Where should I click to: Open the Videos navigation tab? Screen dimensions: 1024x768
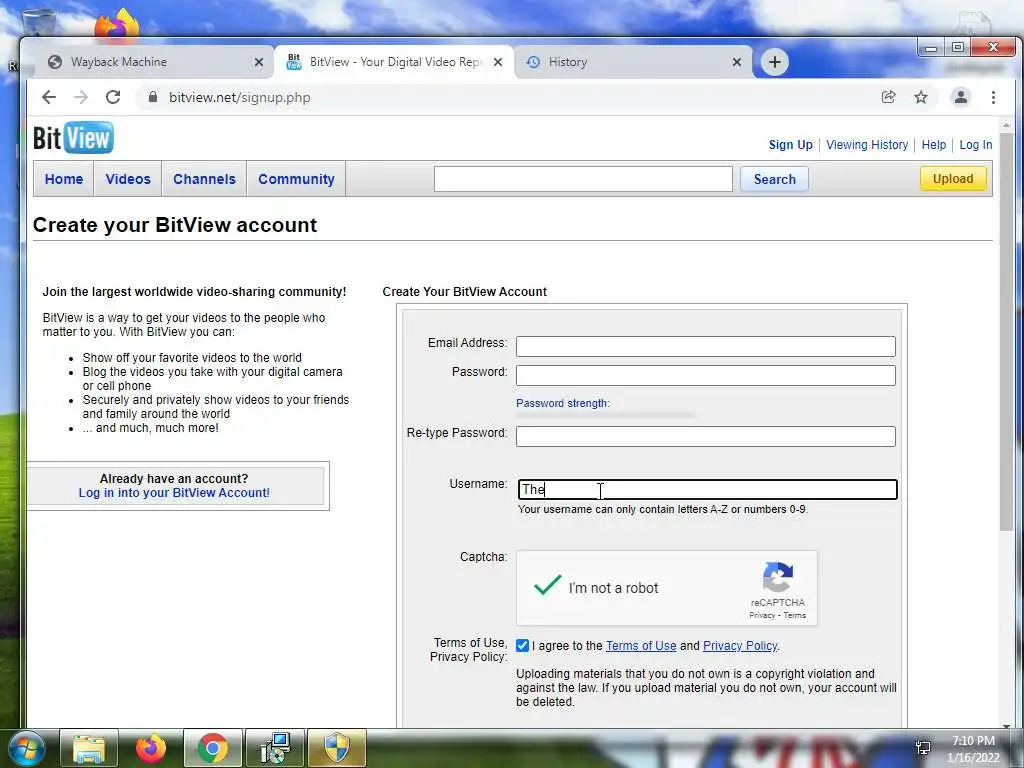[128, 179]
